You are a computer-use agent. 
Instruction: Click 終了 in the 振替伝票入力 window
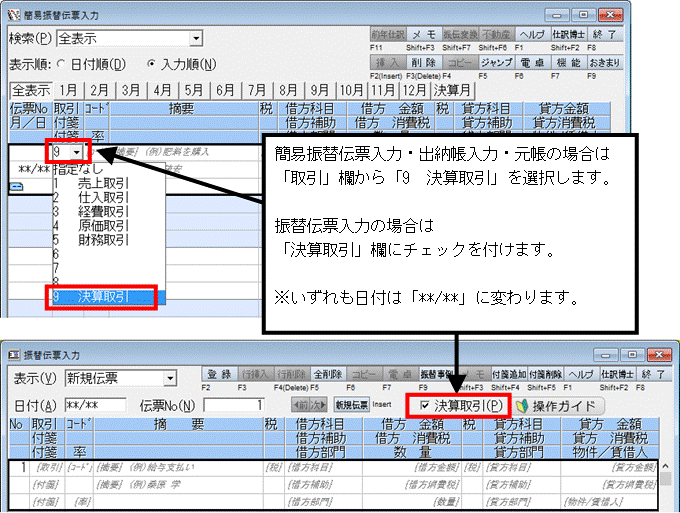pyautogui.click(x=654, y=374)
